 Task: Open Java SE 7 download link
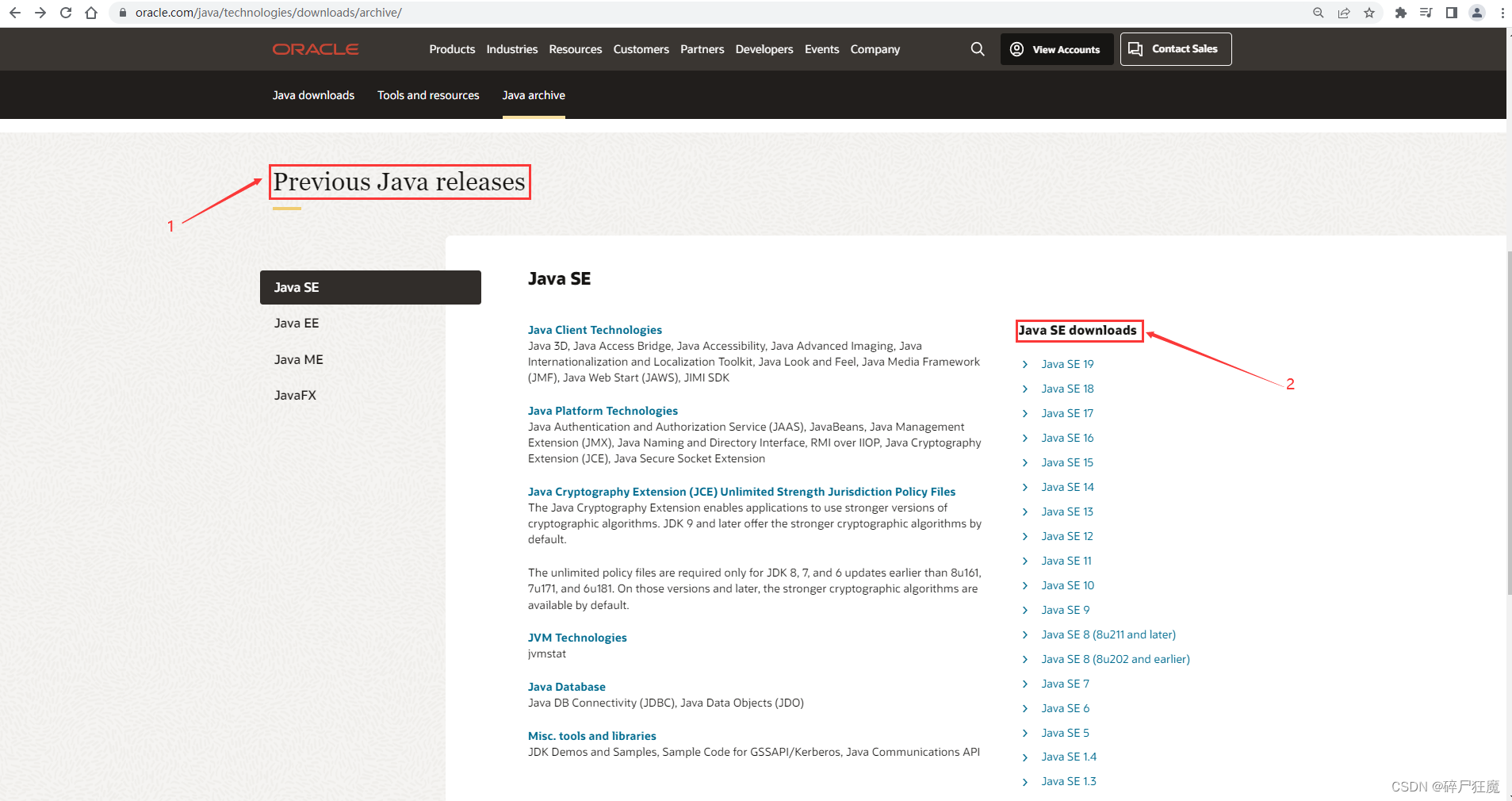[x=1065, y=684]
